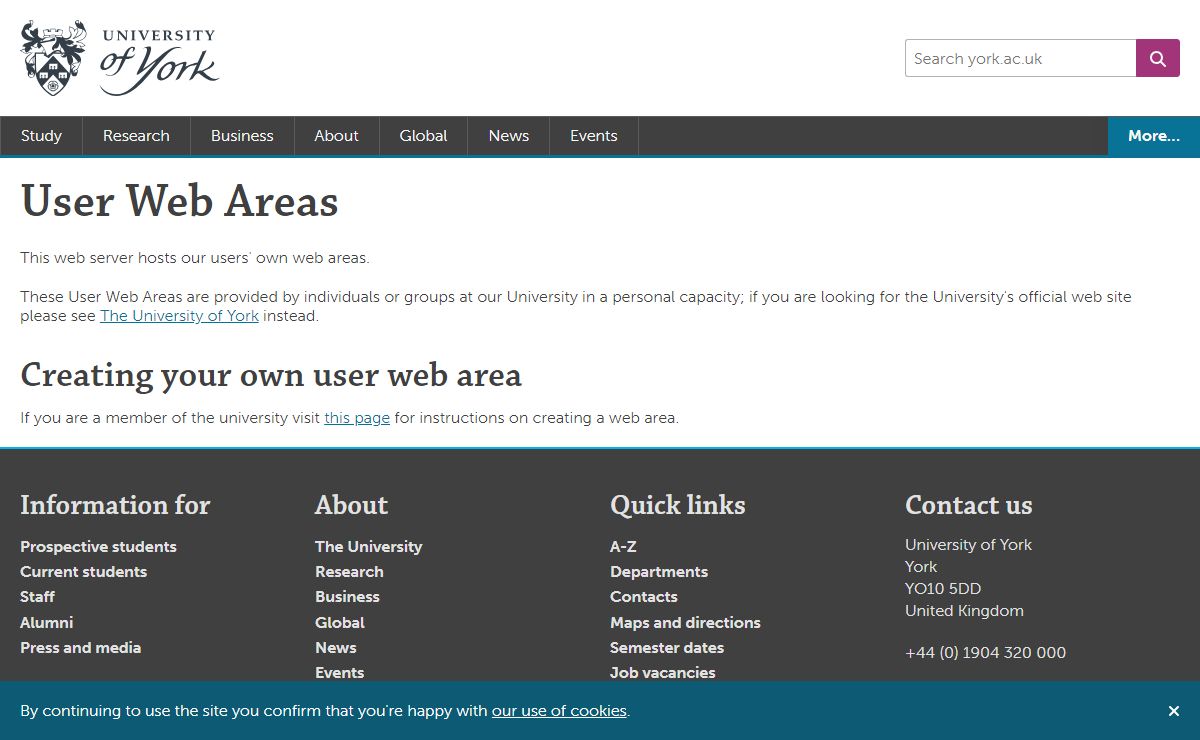
Task: Open Contacts quick link
Action: (644, 597)
